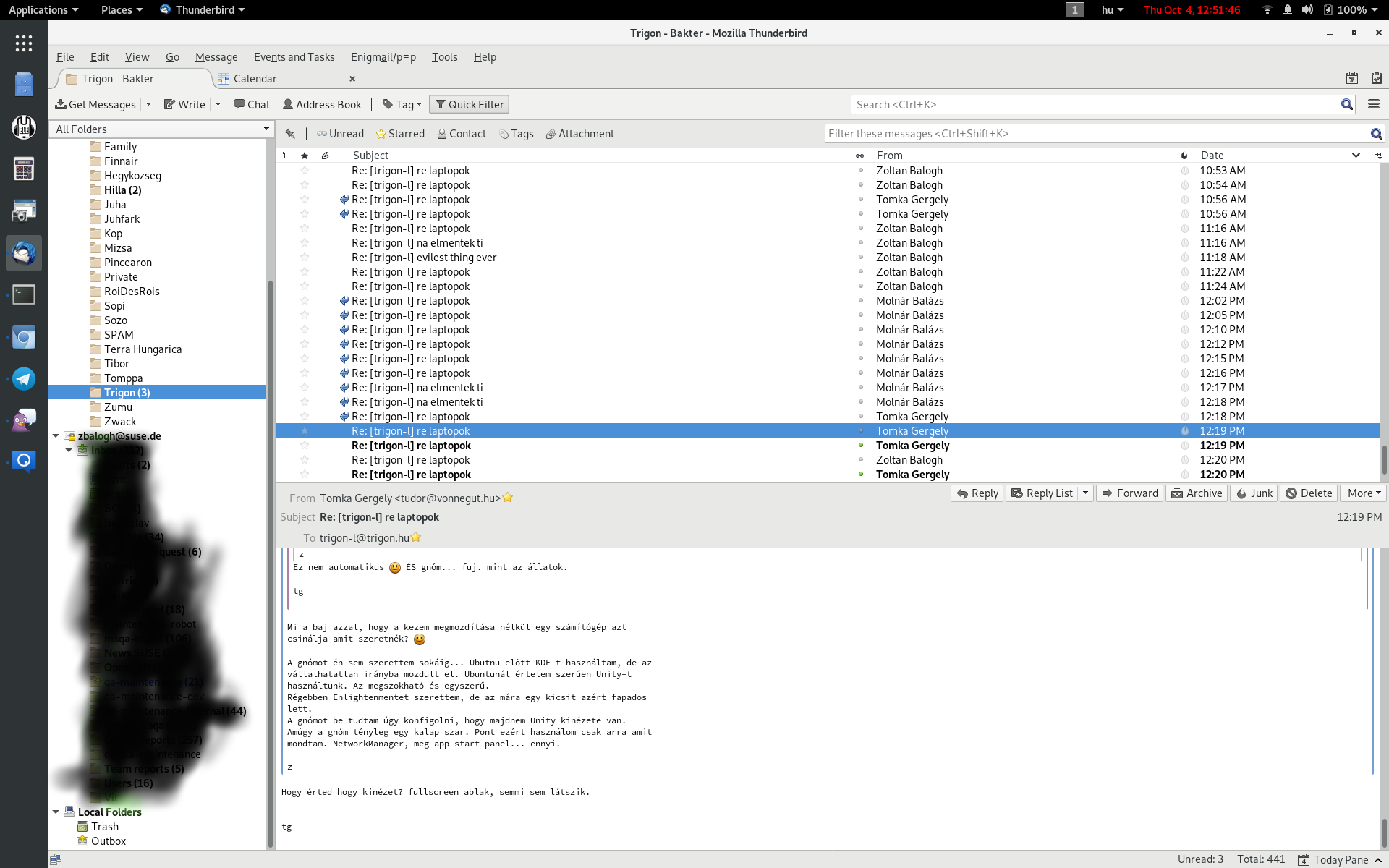Click the global search magnifier icon

tap(1346, 104)
